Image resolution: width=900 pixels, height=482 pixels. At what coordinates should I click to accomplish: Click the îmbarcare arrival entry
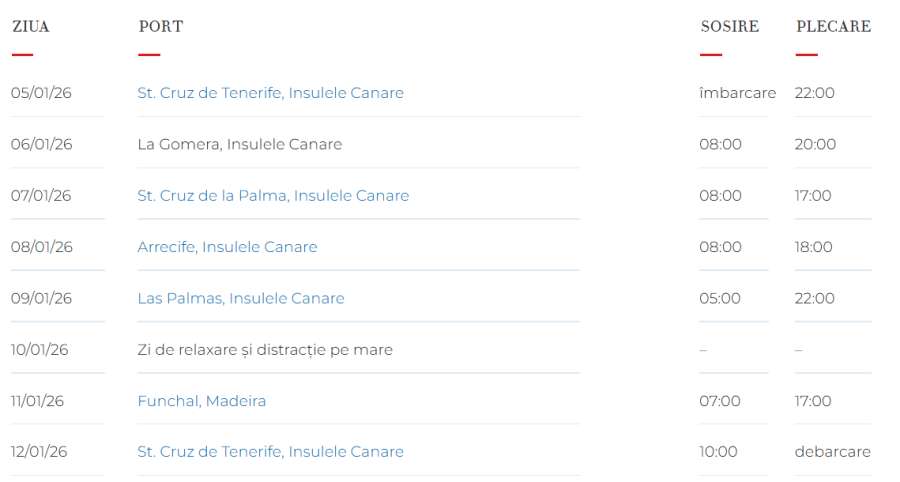coord(738,93)
